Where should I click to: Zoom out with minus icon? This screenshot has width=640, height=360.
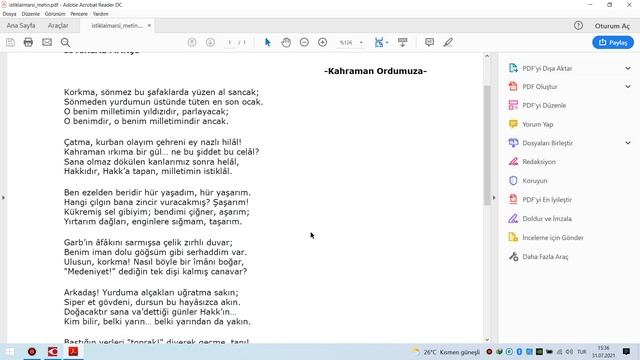pos(304,42)
